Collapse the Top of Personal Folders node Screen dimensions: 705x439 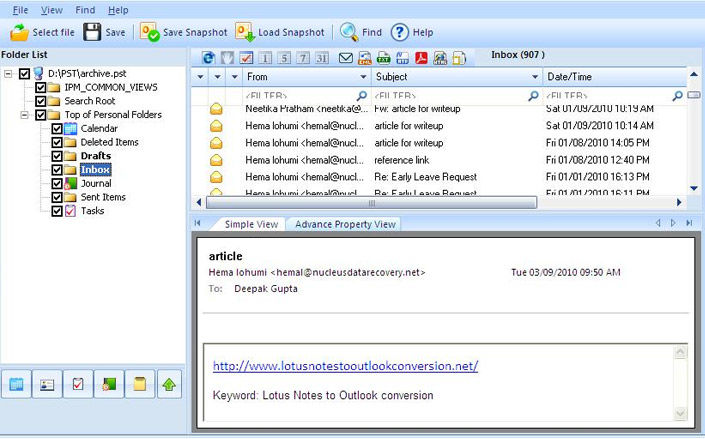click(24, 115)
